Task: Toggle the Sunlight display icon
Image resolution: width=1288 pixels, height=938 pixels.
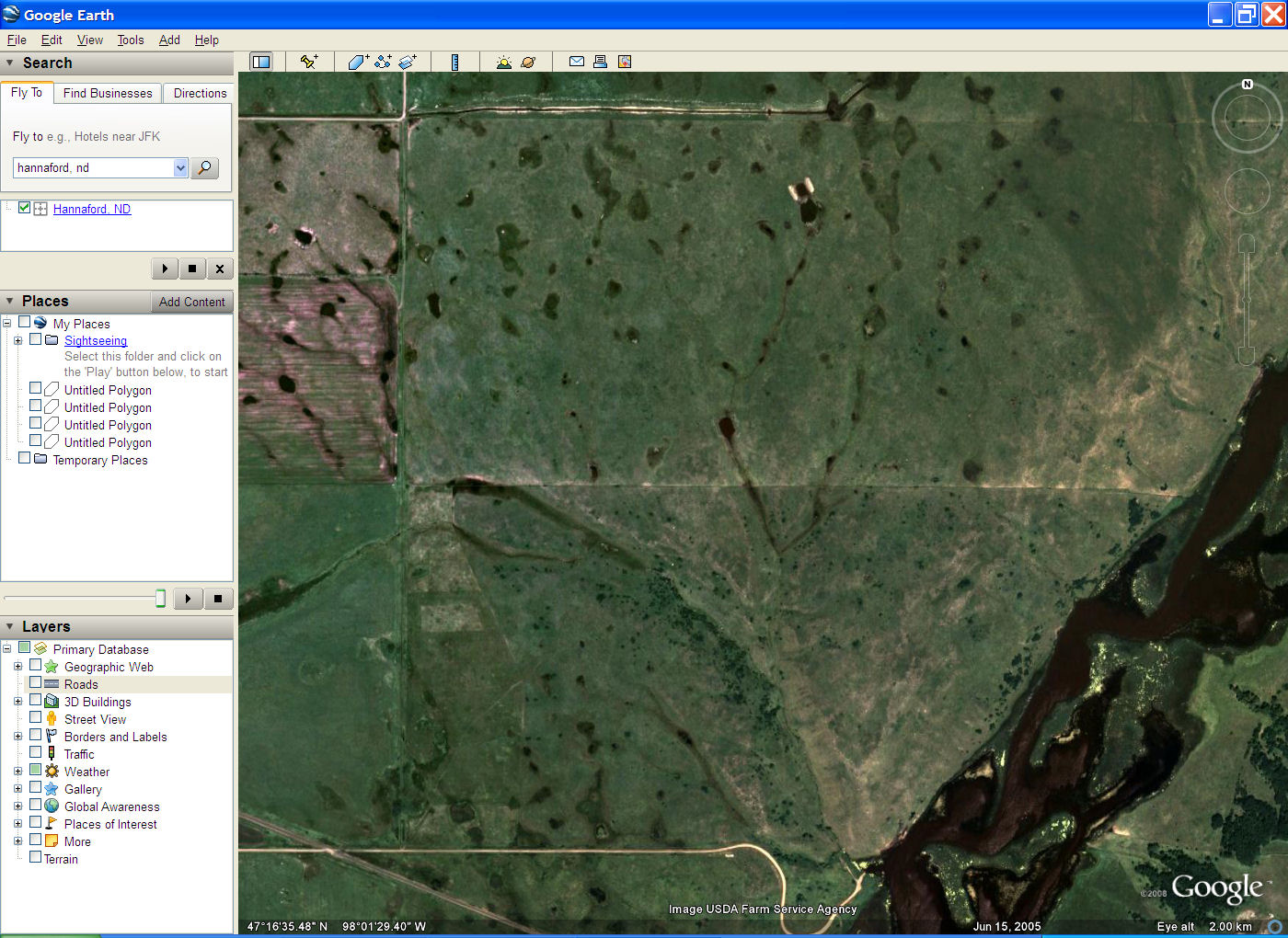Action: pos(503,62)
